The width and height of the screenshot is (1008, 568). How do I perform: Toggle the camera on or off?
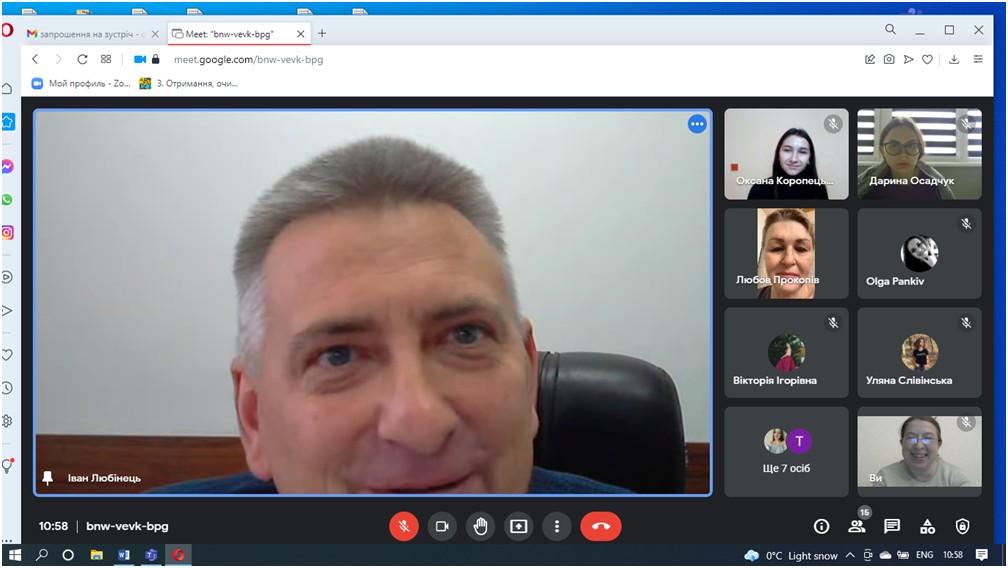pos(442,526)
